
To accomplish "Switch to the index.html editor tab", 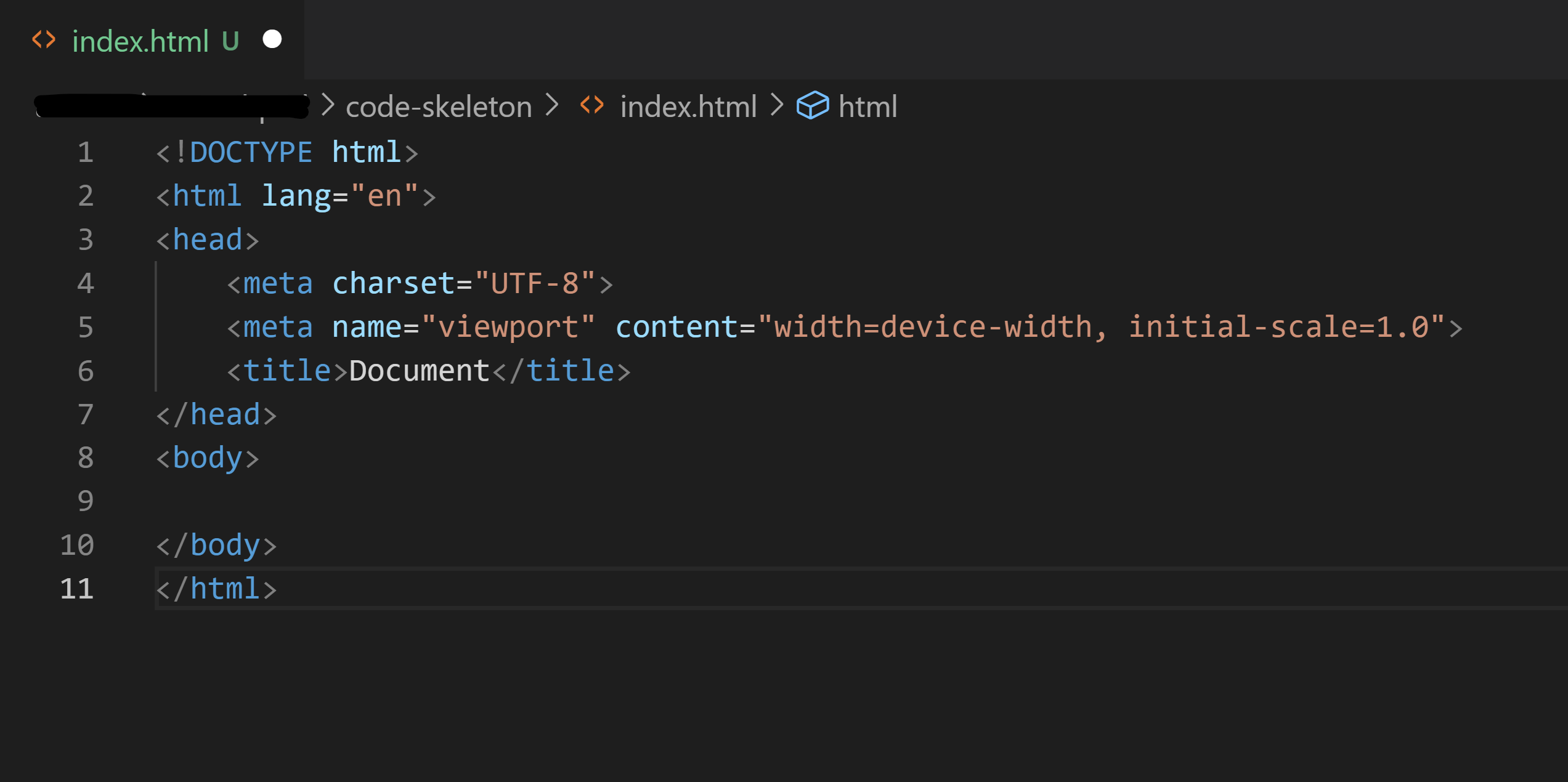I will tap(152, 41).
